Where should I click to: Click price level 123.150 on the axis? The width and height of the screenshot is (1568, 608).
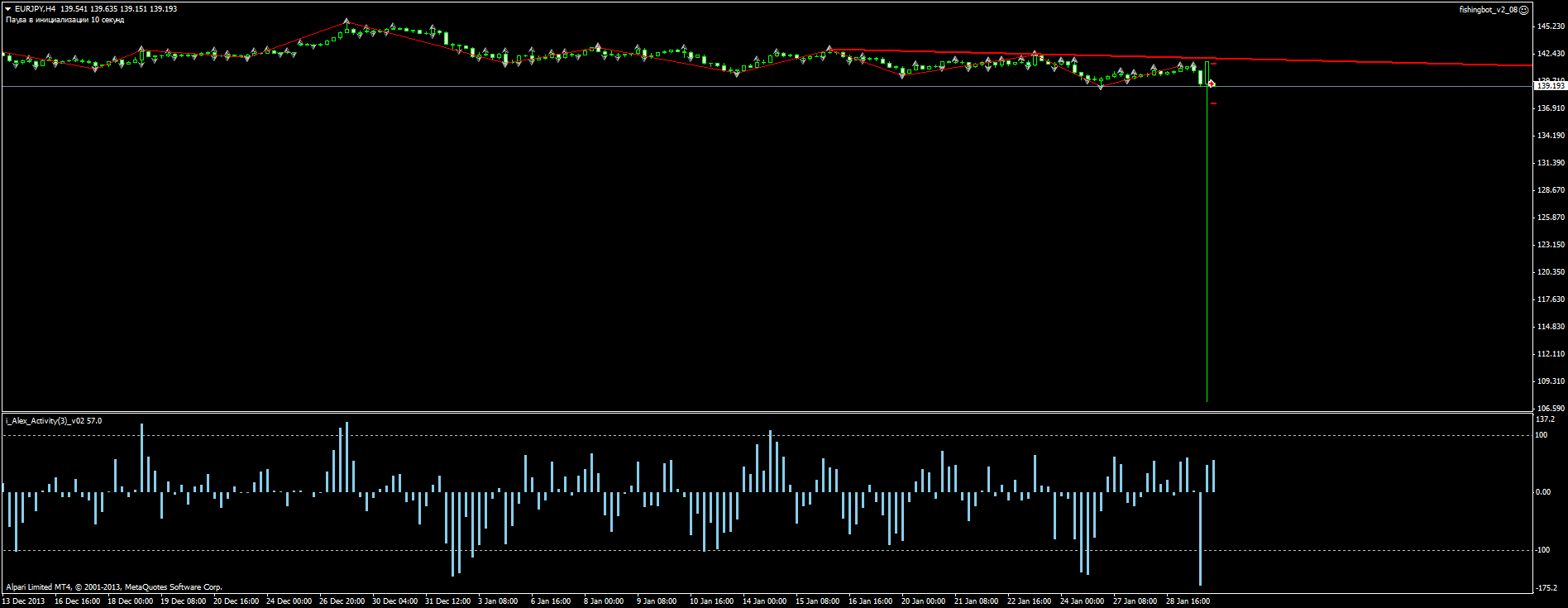click(x=1551, y=245)
